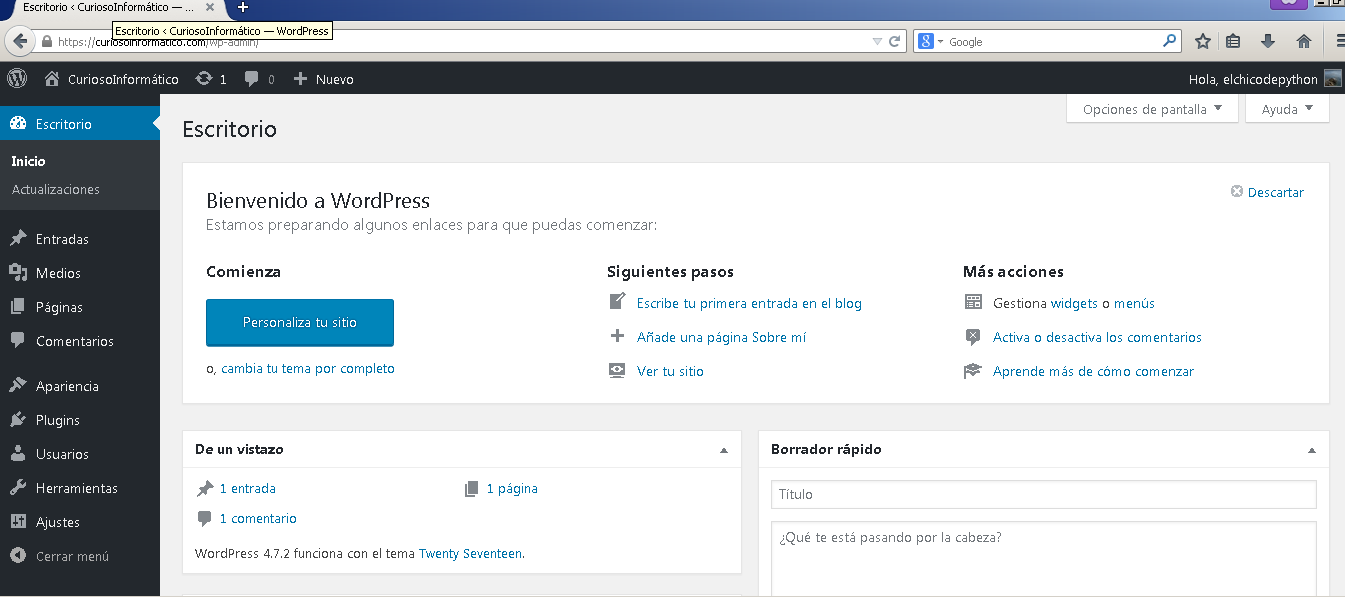Image resolution: width=1345 pixels, height=597 pixels.
Task: Open the browser hamburger menu
Action: coord(1339,41)
